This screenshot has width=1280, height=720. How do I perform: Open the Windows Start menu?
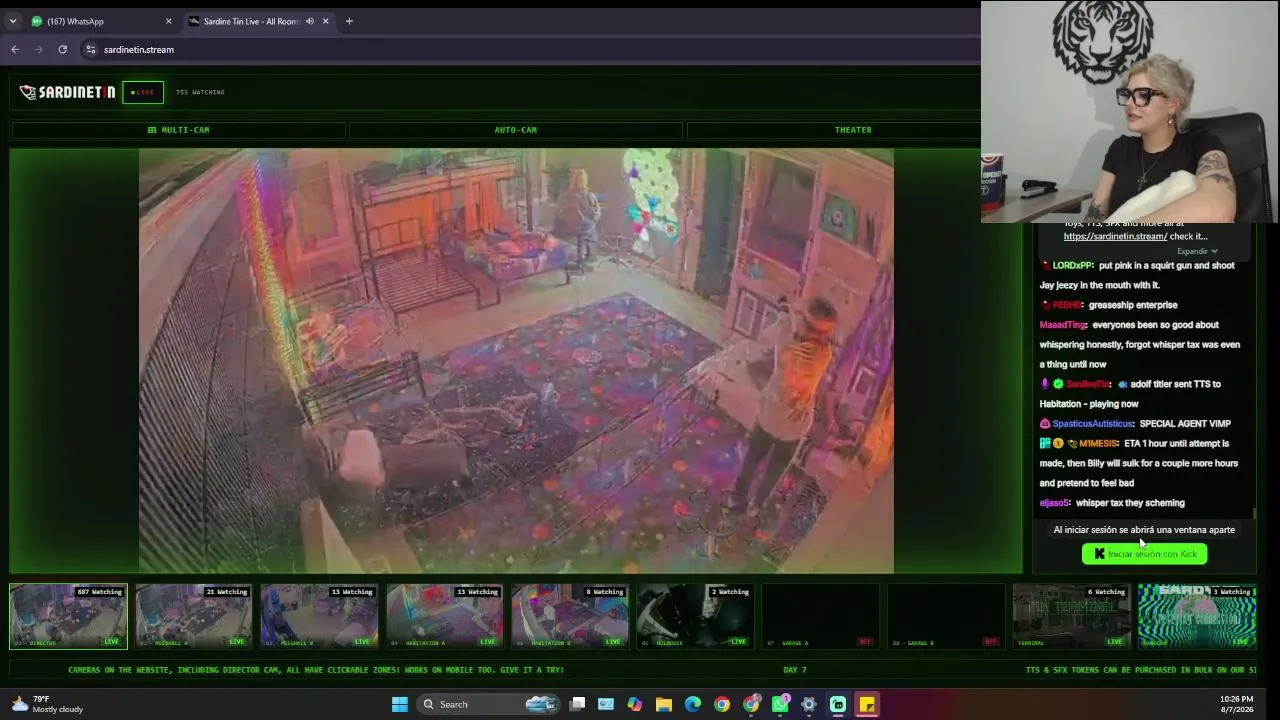[400, 704]
